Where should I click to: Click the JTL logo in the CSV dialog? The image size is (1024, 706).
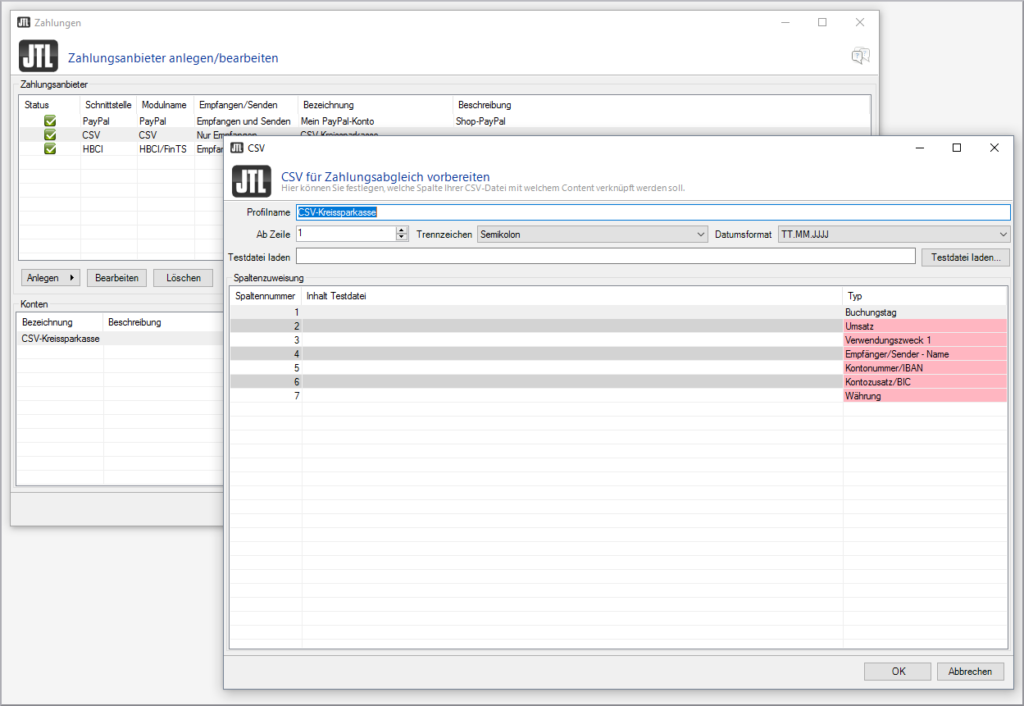(251, 181)
